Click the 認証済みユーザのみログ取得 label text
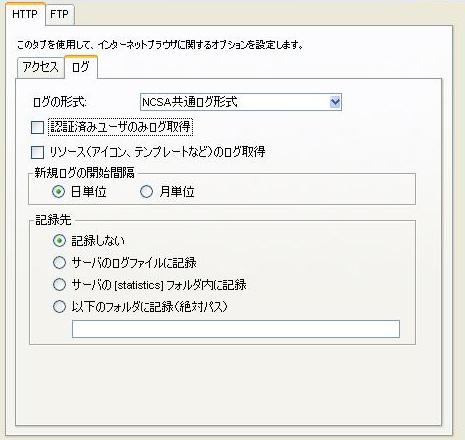The image size is (465, 440). tap(120, 127)
